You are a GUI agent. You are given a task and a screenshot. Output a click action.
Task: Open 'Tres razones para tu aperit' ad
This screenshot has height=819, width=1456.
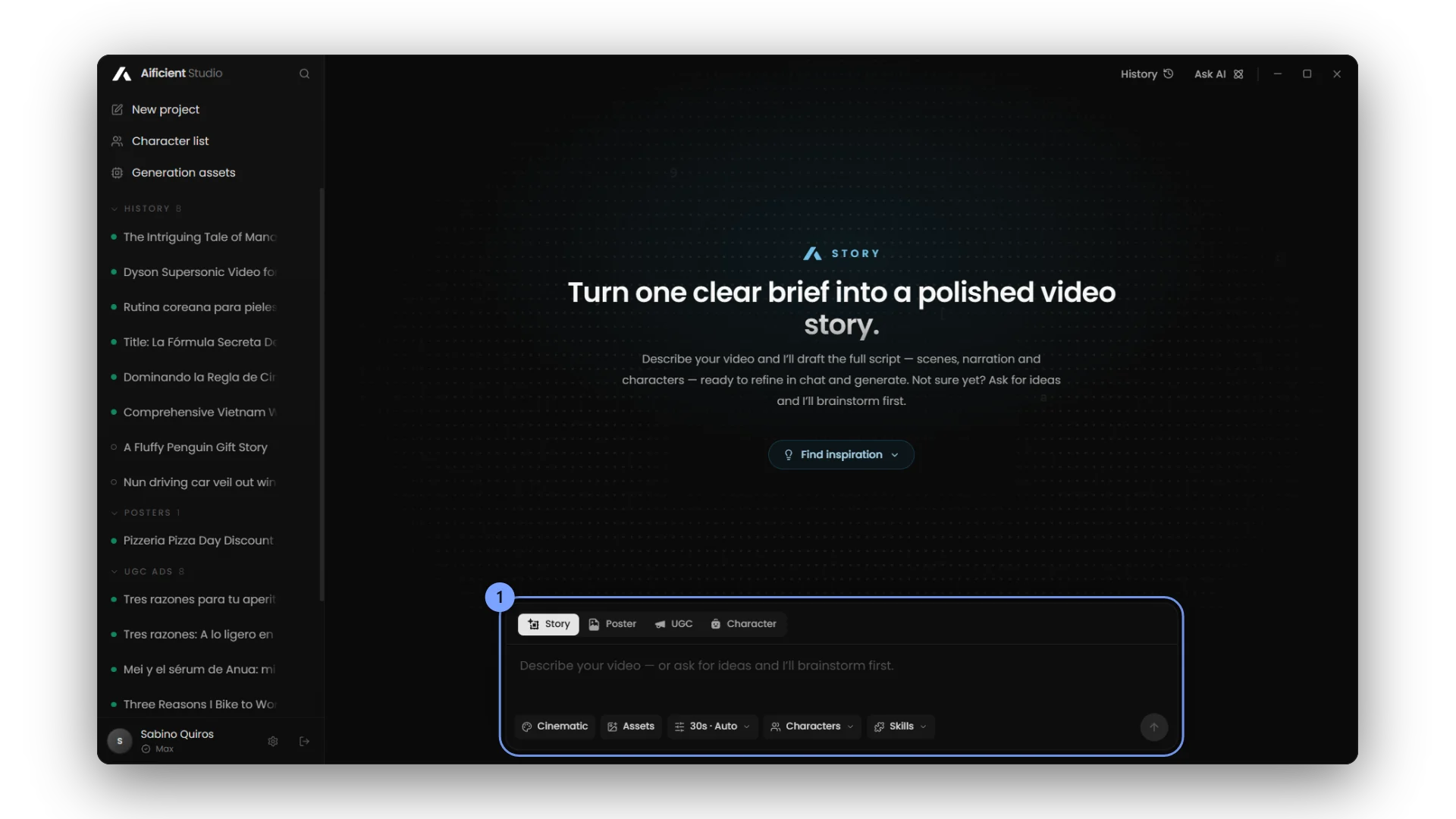pyautogui.click(x=193, y=599)
